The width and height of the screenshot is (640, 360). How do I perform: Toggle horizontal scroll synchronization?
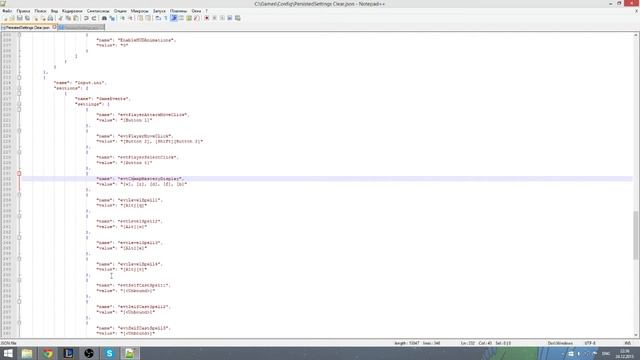click(148, 18)
